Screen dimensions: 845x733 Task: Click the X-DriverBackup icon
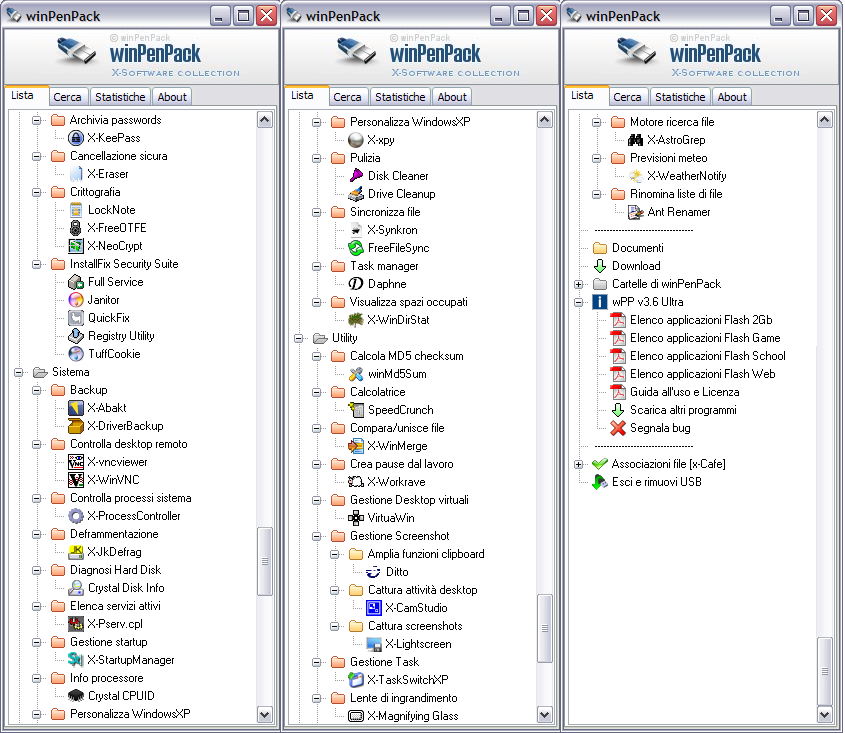76,426
